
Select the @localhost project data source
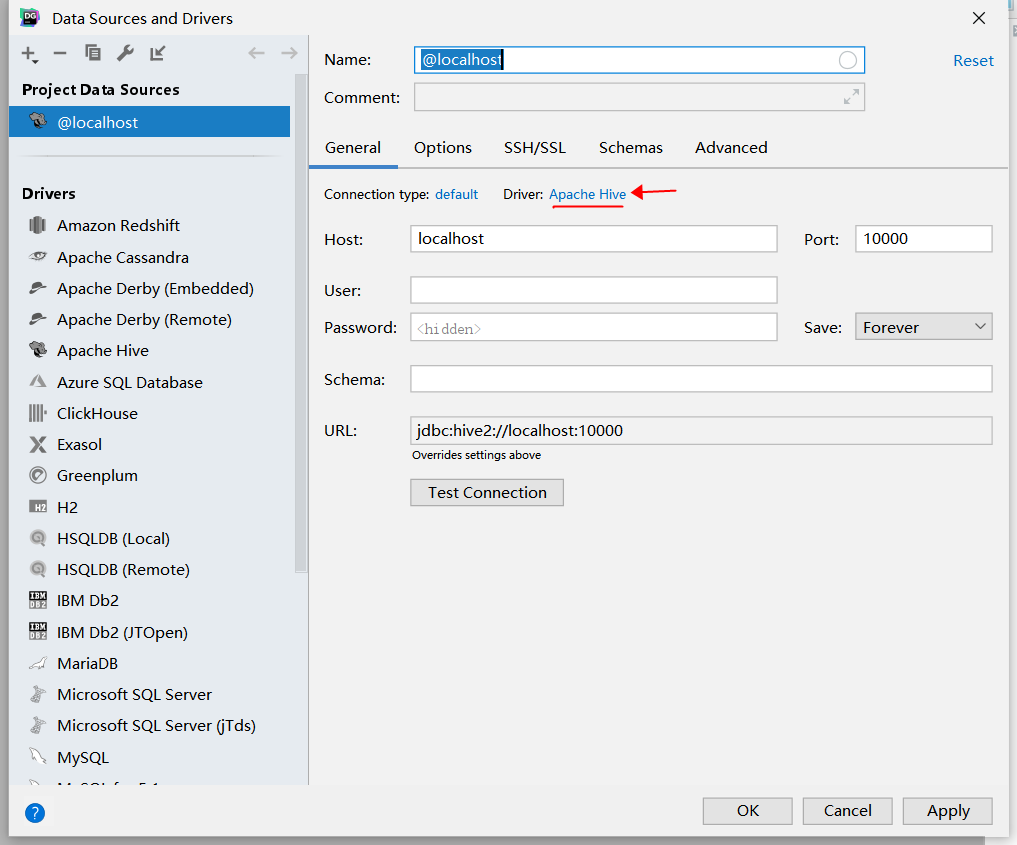point(149,122)
